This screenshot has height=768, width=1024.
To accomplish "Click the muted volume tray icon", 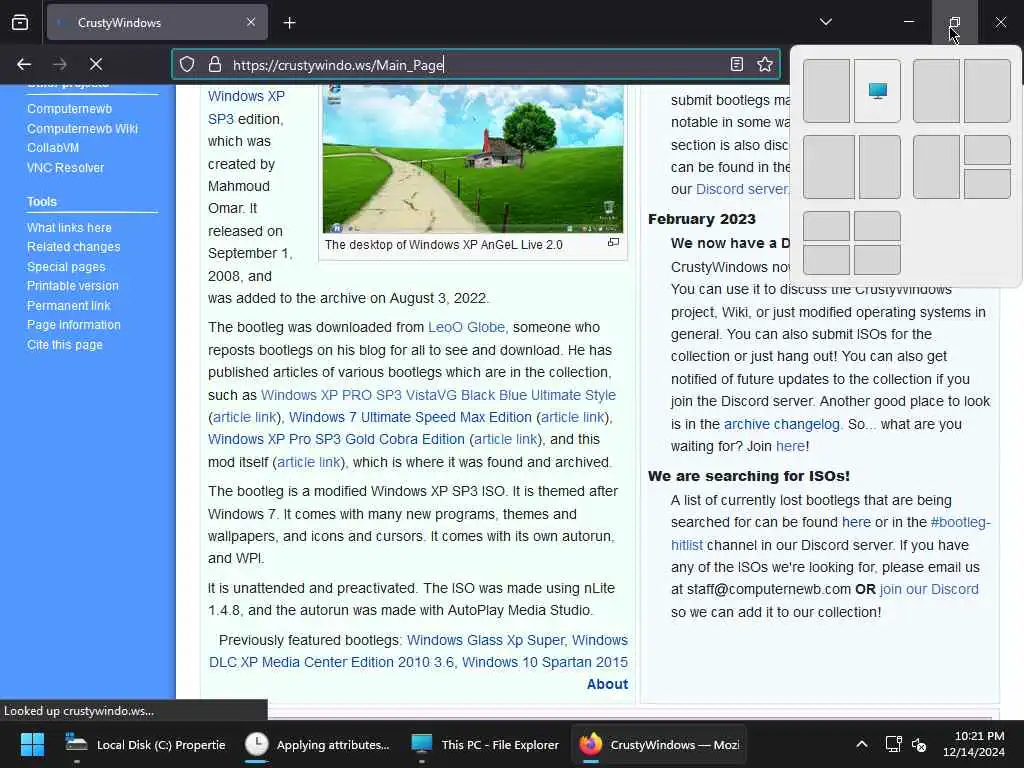I will point(919,744).
